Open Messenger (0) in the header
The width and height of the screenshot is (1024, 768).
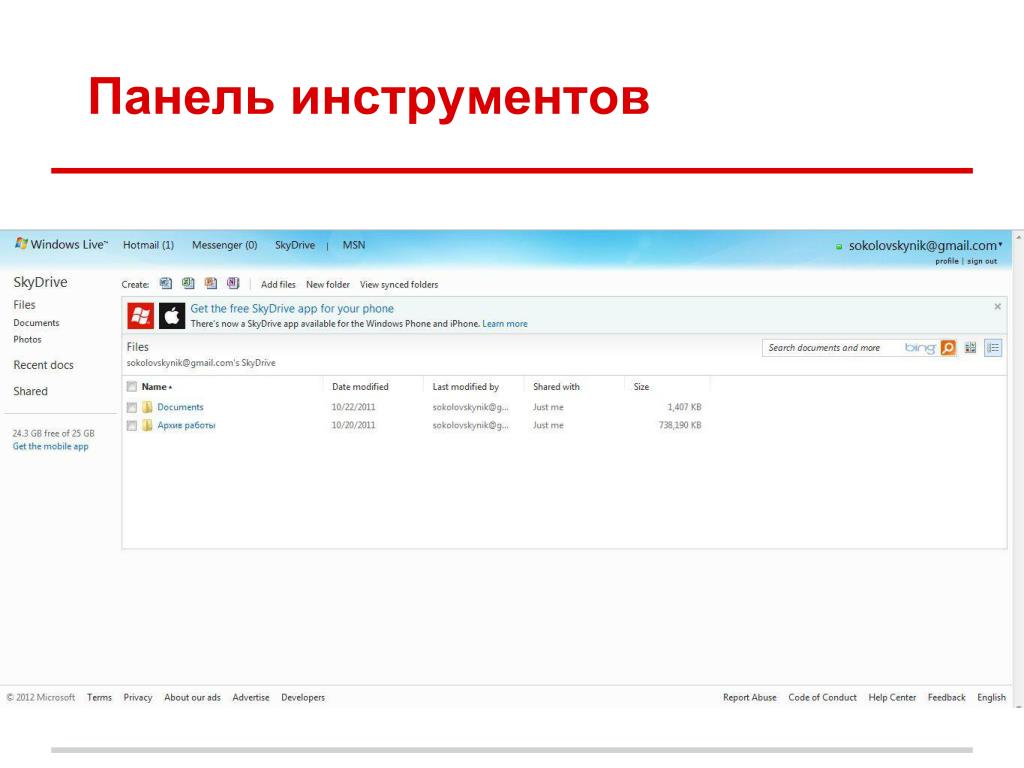click(225, 245)
